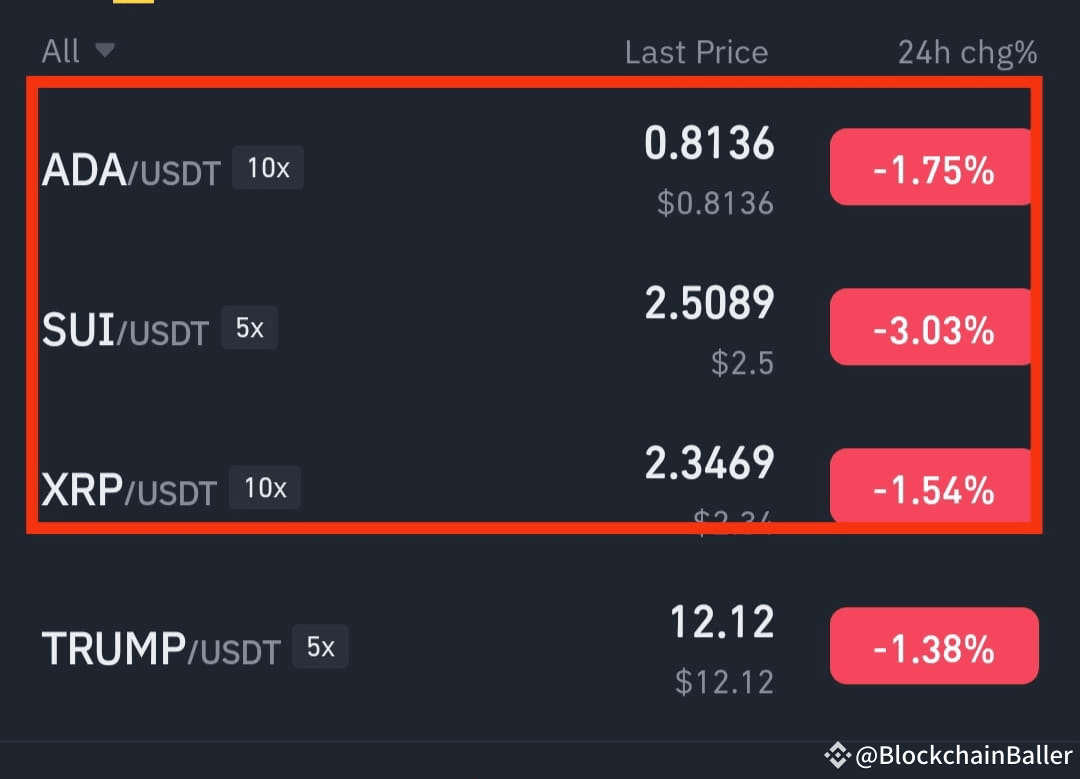Viewport: 1080px width, 779px height.
Task: Click the XRP last price value 2.3469
Action: pyautogui.click(x=709, y=462)
